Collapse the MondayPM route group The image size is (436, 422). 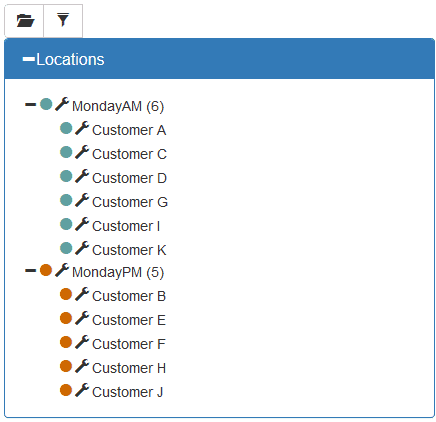[30, 270]
